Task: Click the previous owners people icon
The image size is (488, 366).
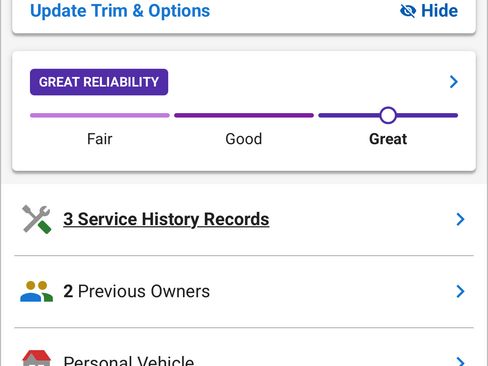Action: point(36,291)
